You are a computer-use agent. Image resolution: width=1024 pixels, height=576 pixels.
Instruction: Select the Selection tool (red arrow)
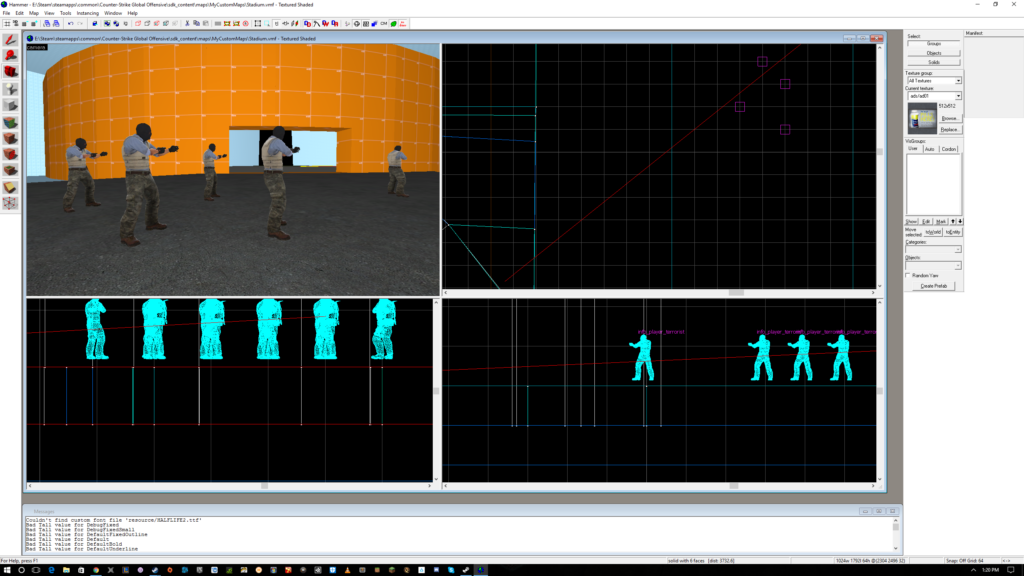pos(10,40)
